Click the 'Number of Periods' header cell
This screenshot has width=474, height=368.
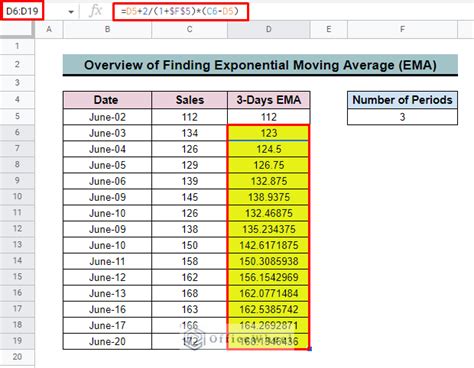point(402,100)
